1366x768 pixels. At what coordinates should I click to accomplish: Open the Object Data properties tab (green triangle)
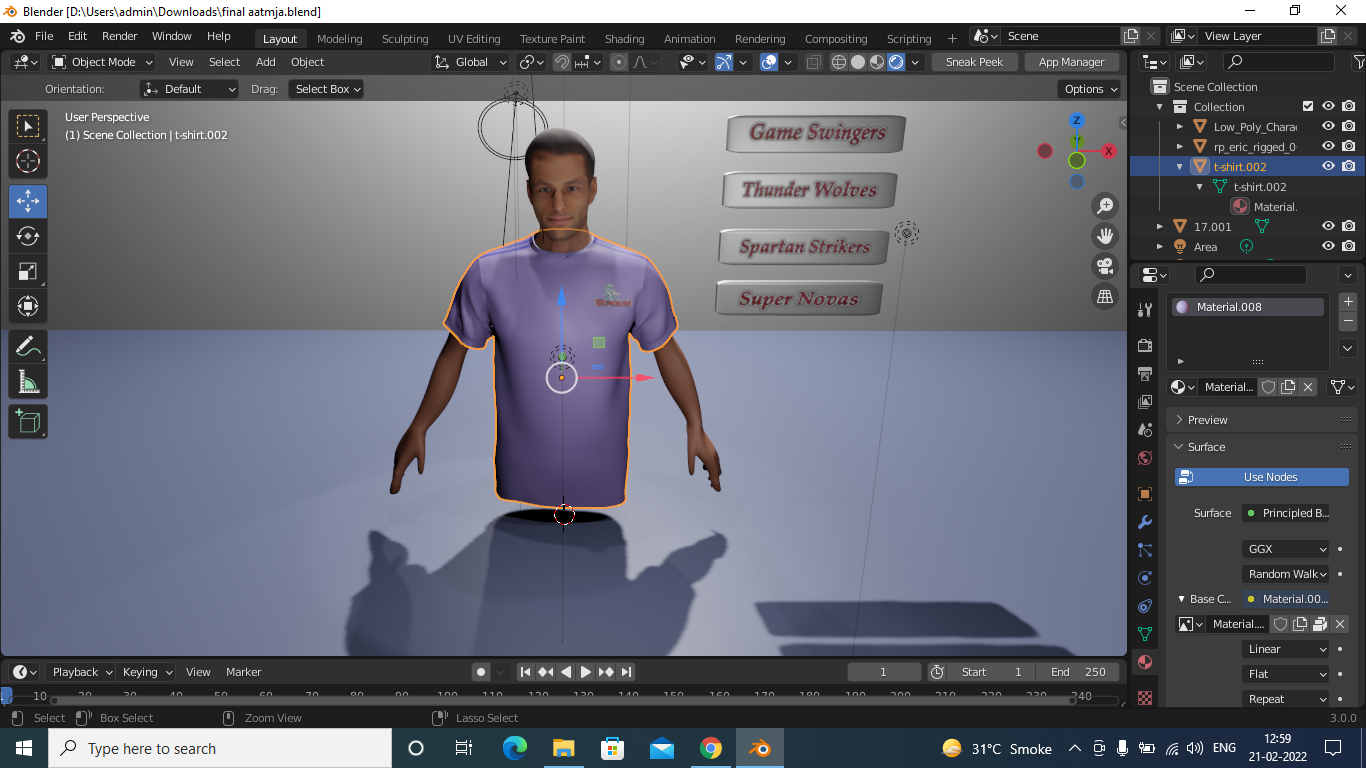click(1145, 634)
